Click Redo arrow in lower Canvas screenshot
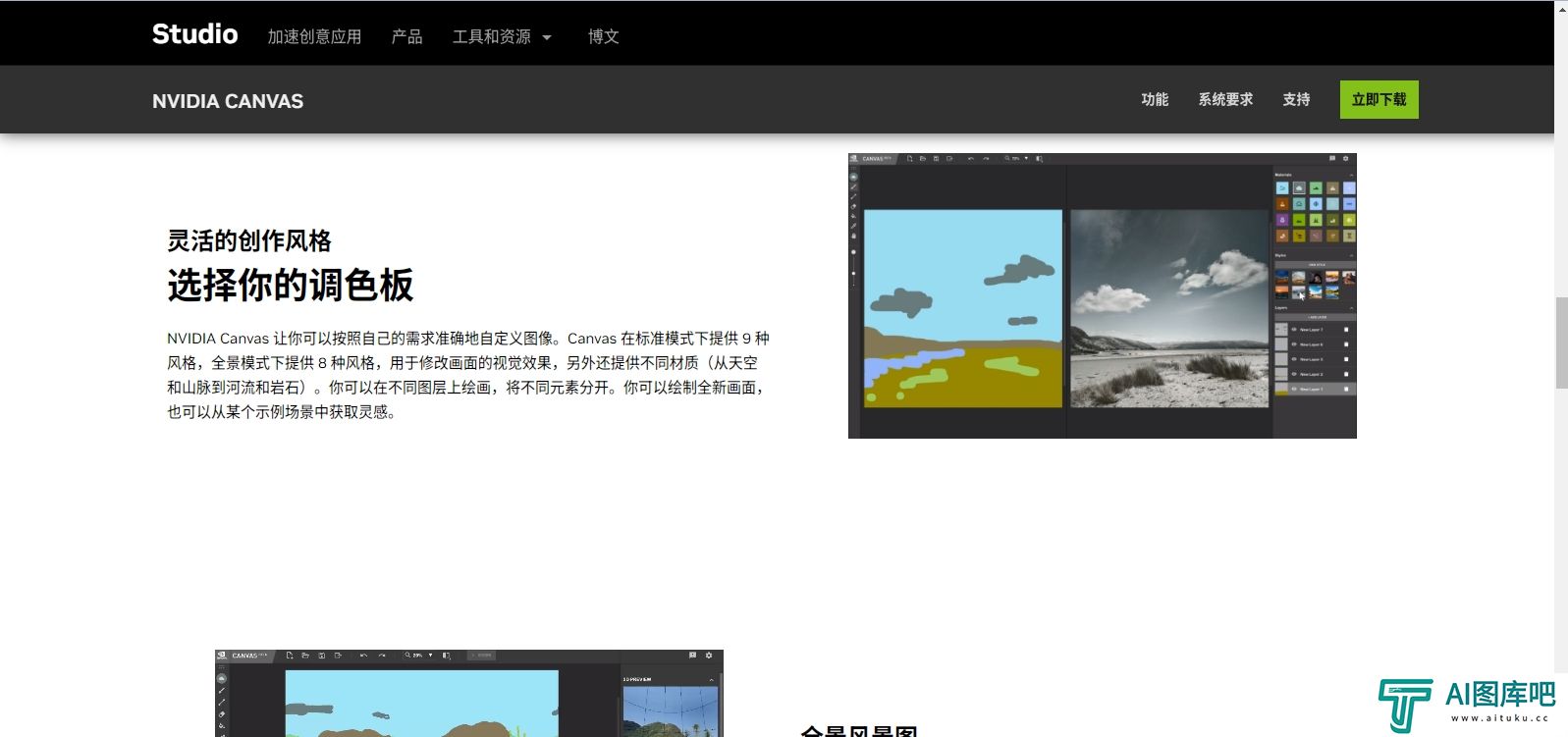 (382, 656)
